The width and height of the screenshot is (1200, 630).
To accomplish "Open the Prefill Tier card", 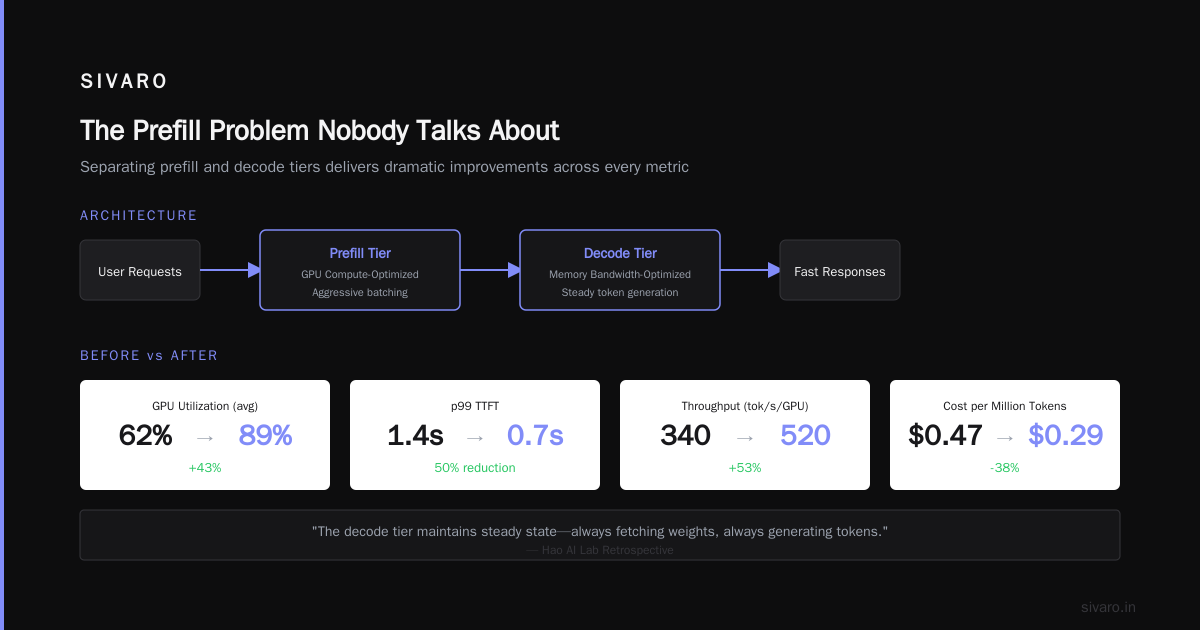I will pyautogui.click(x=360, y=270).
